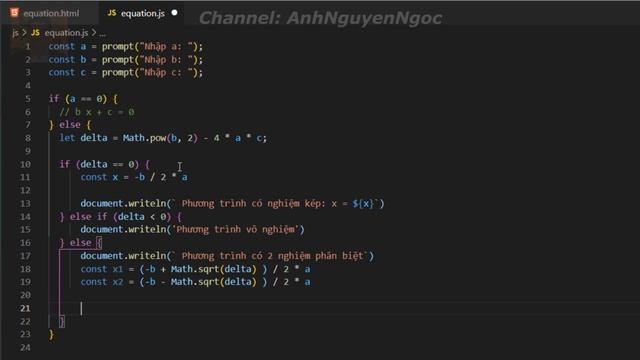Viewport: 640px width, 360px height.
Task: Click the comment '// b x + c = 0'
Action: coord(97,112)
